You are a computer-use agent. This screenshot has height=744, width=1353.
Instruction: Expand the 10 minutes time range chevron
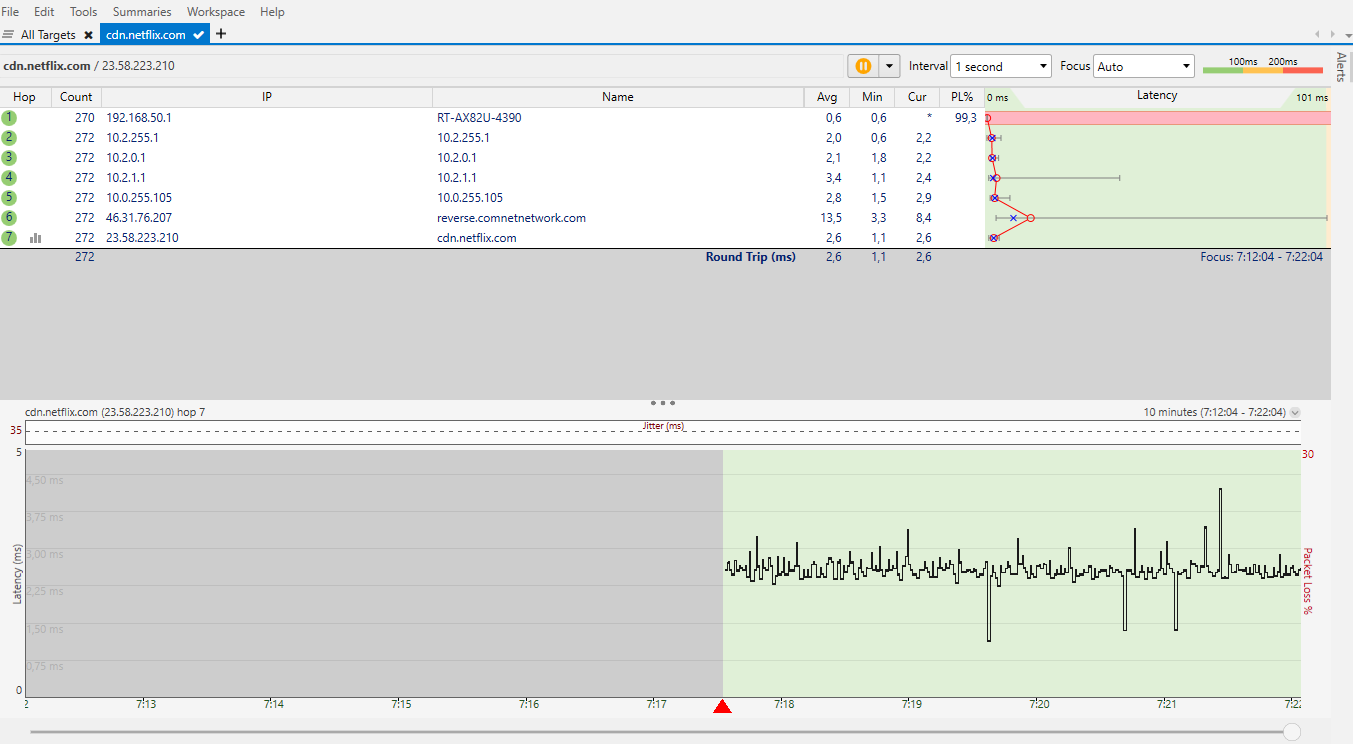[1295, 412]
